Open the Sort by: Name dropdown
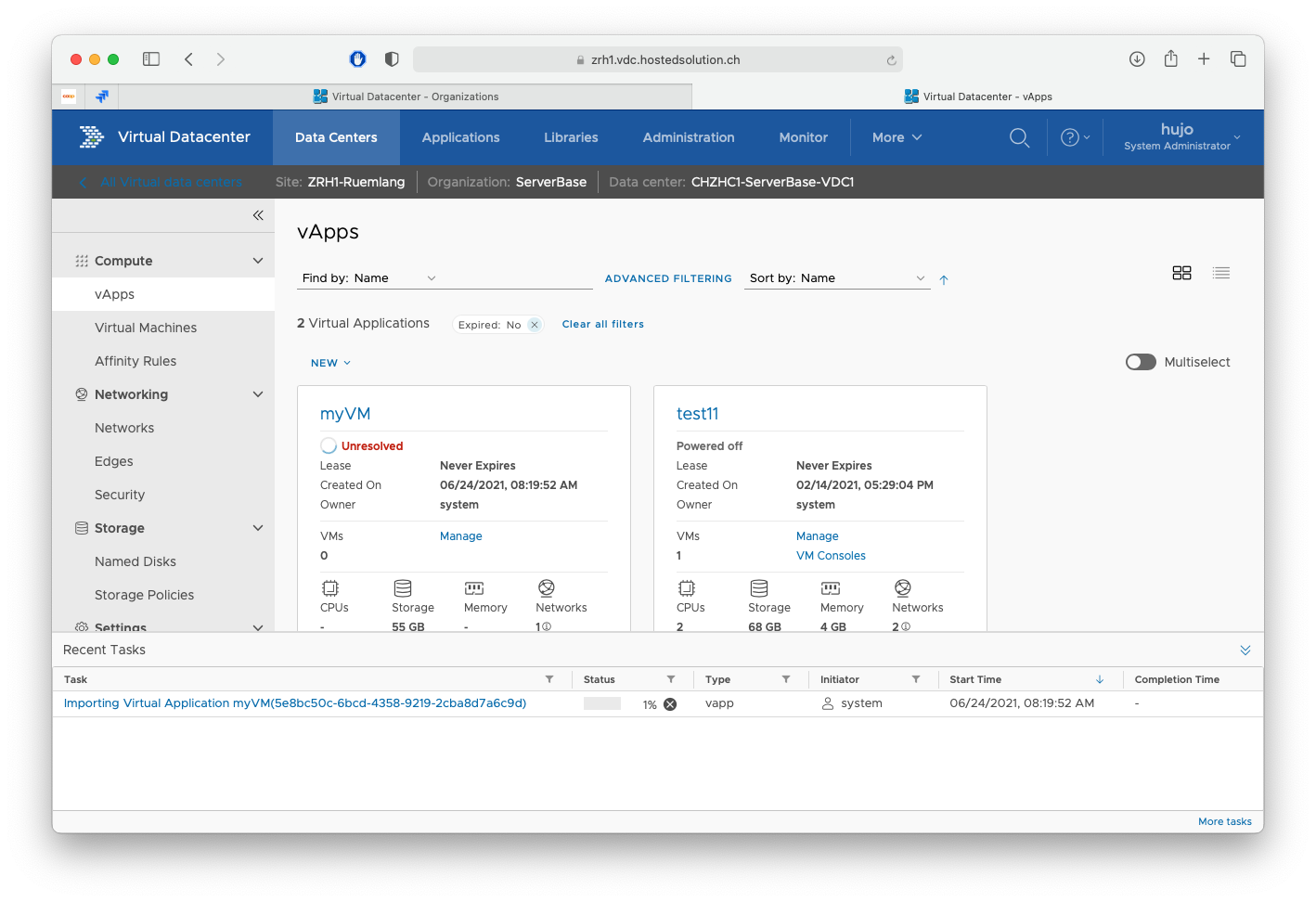The height and width of the screenshot is (902, 1316). tap(837, 278)
